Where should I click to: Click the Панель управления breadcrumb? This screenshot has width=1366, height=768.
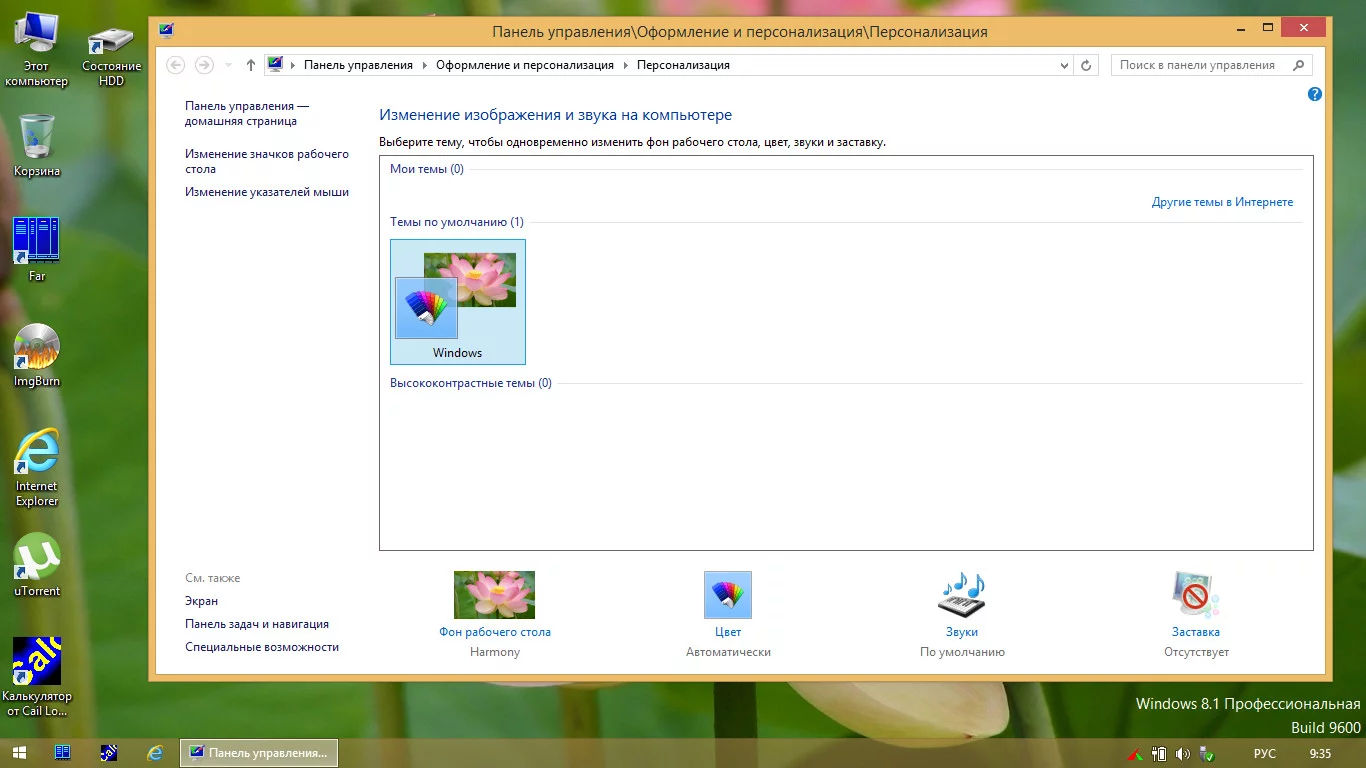[x=358, y=65]
